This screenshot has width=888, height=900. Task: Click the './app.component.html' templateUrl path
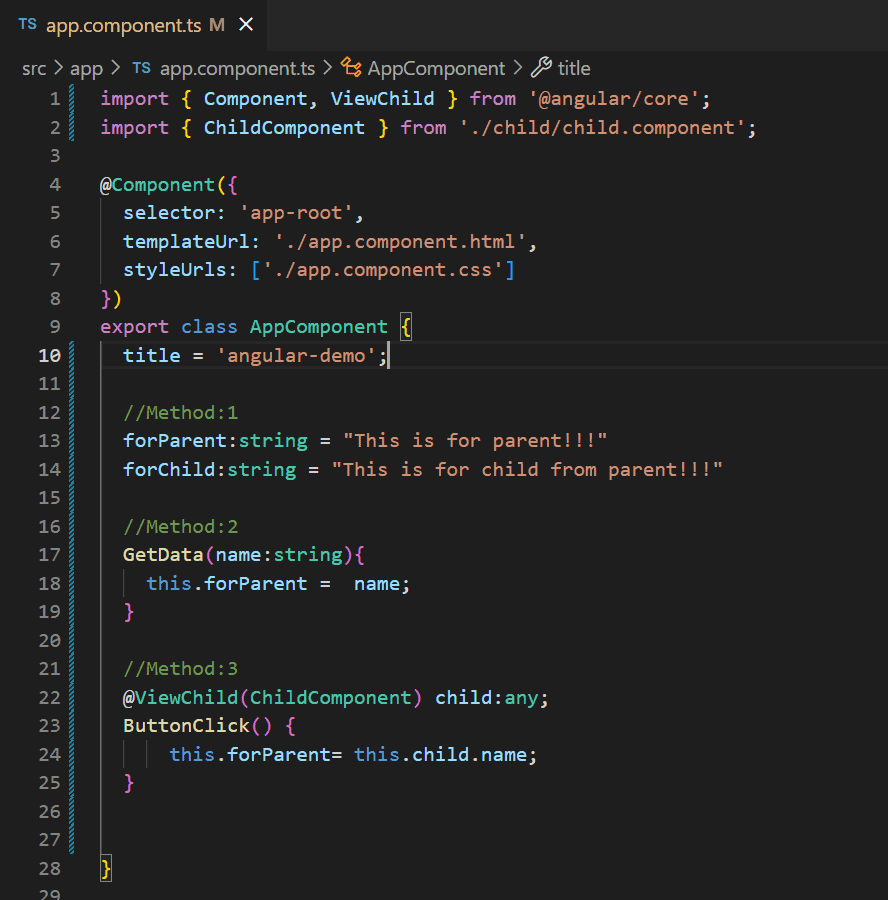[x=400, y=242]
